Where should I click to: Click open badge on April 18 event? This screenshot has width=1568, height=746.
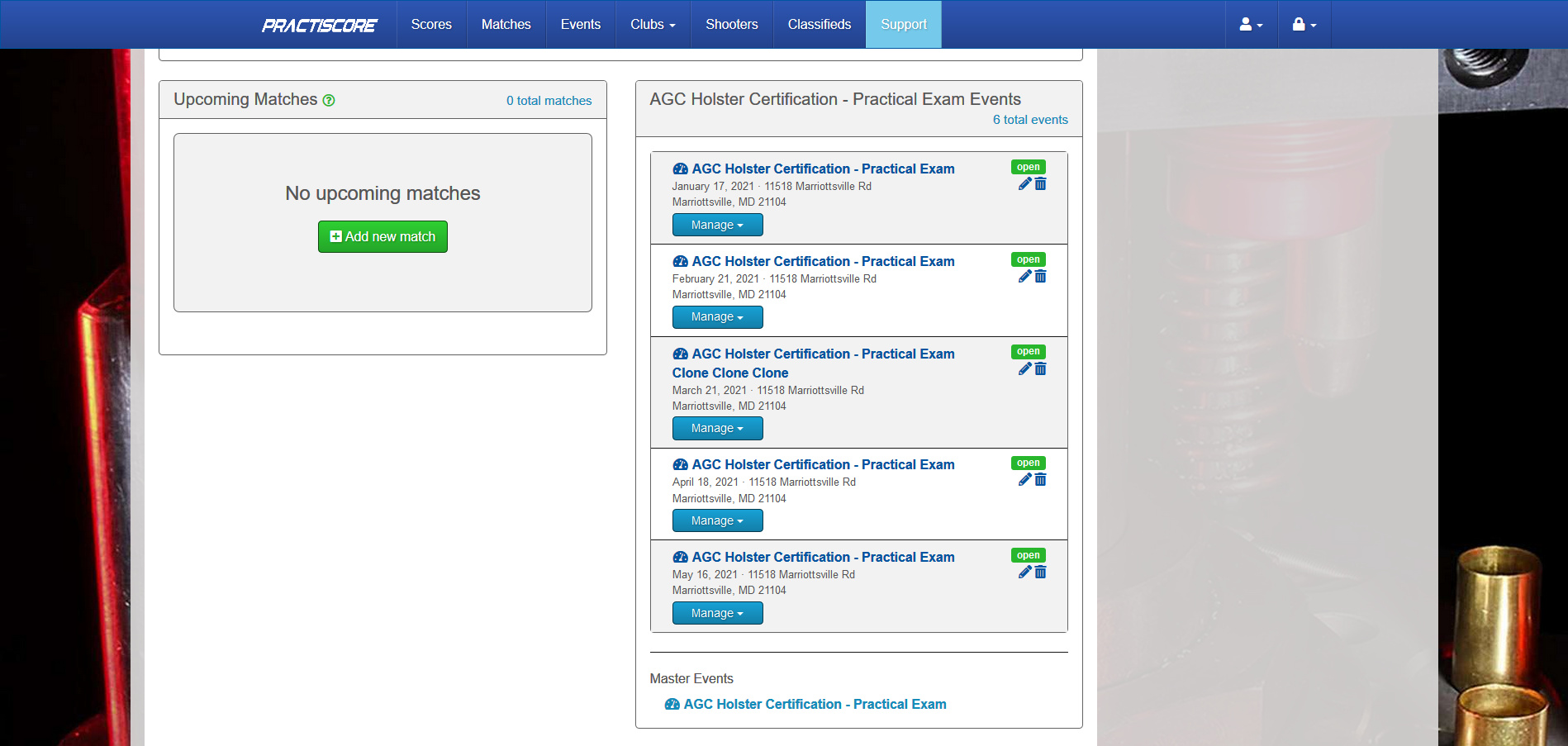1029,463
